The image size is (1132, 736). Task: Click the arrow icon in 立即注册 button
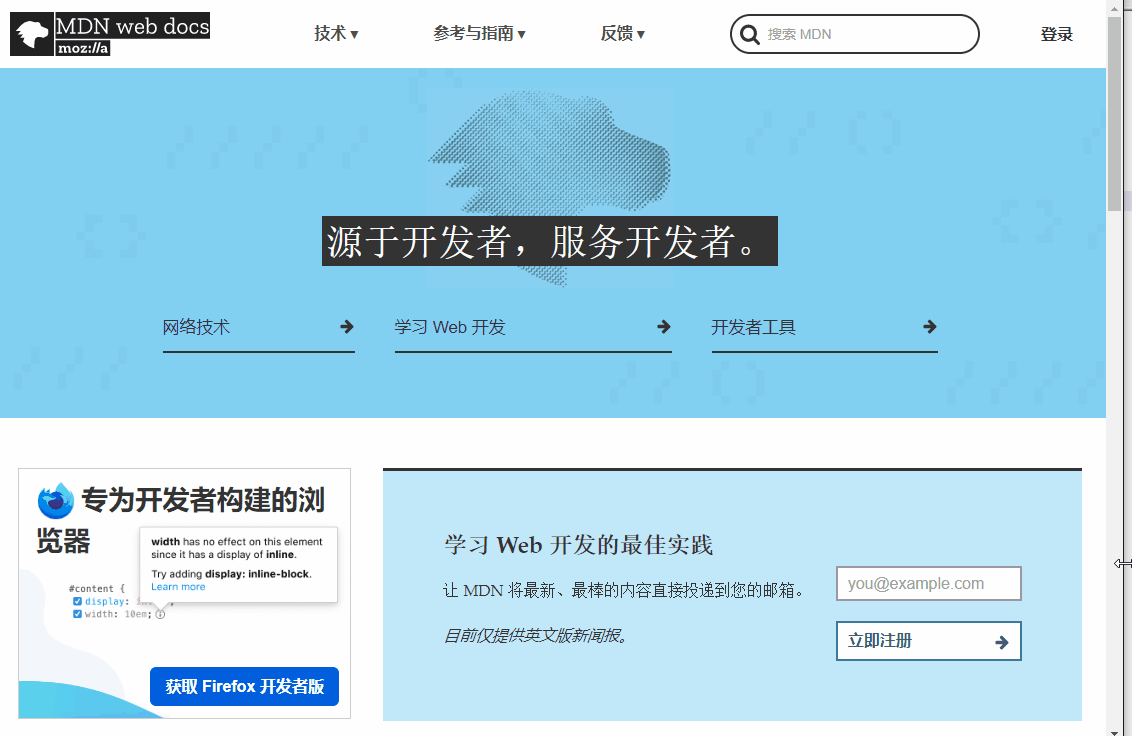[x=1001, y=642]
